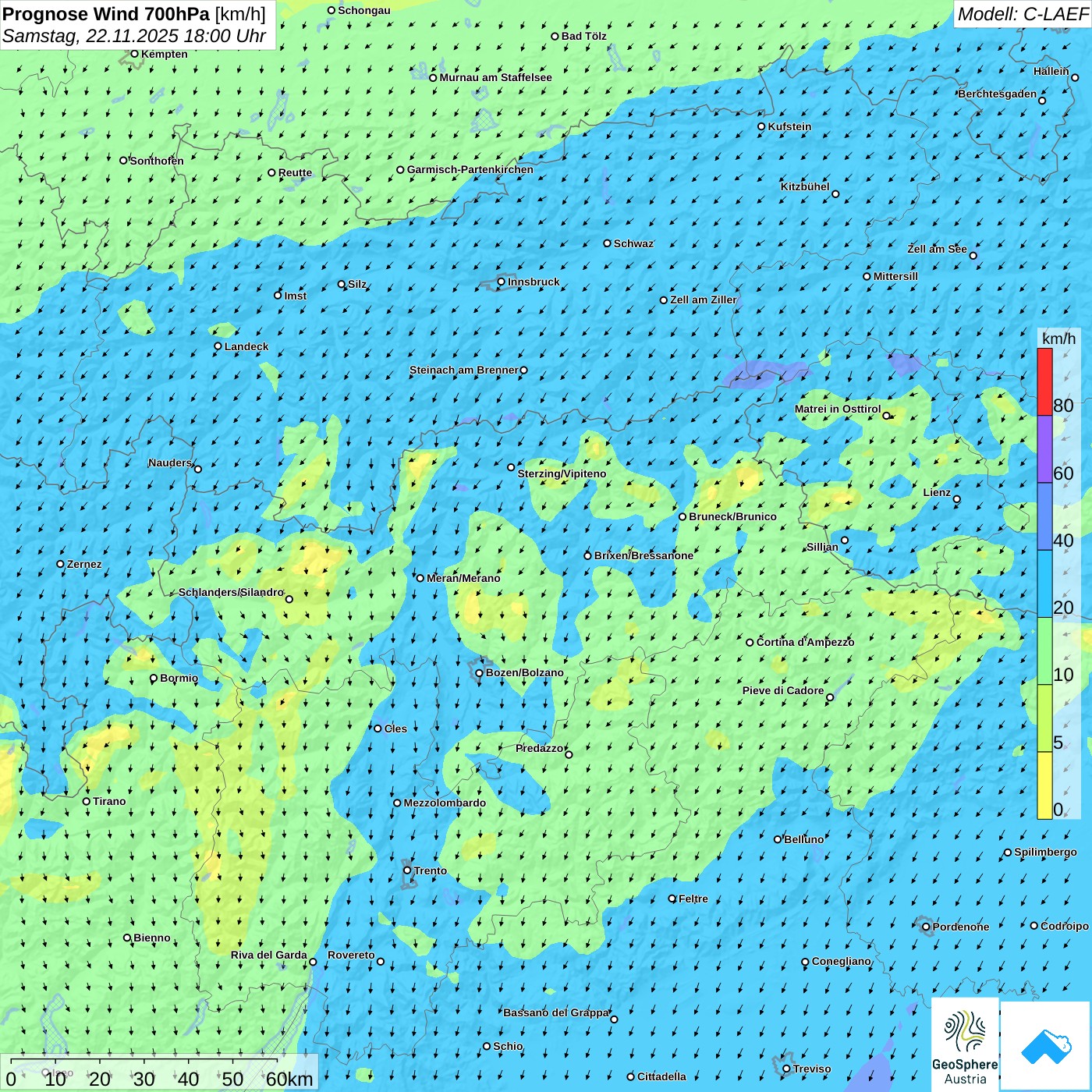Click the 'Conegliano' label
The width and height of the screenshot is (1092, 1092).
pos(841,961)
